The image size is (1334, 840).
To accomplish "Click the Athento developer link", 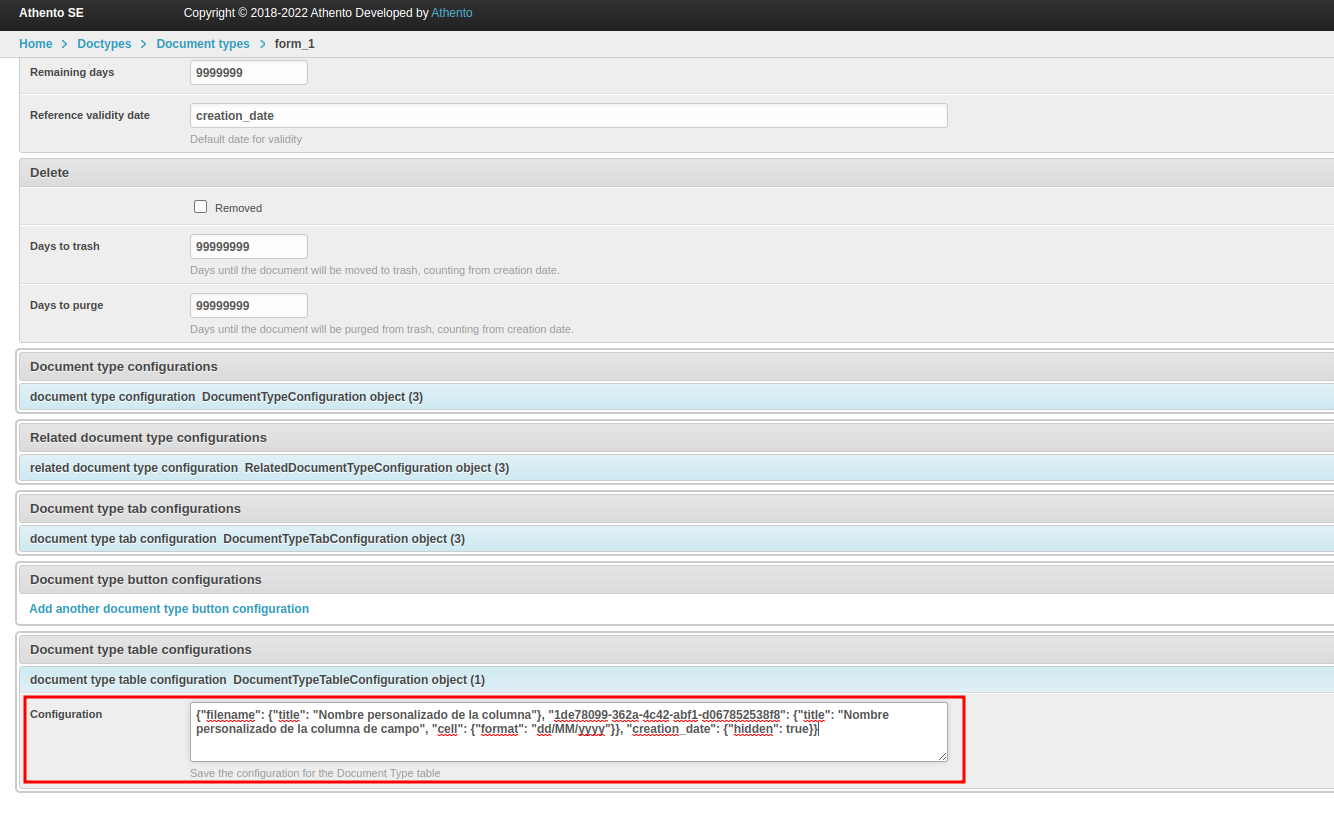I will pyautogui.click(x=451, y=13).
